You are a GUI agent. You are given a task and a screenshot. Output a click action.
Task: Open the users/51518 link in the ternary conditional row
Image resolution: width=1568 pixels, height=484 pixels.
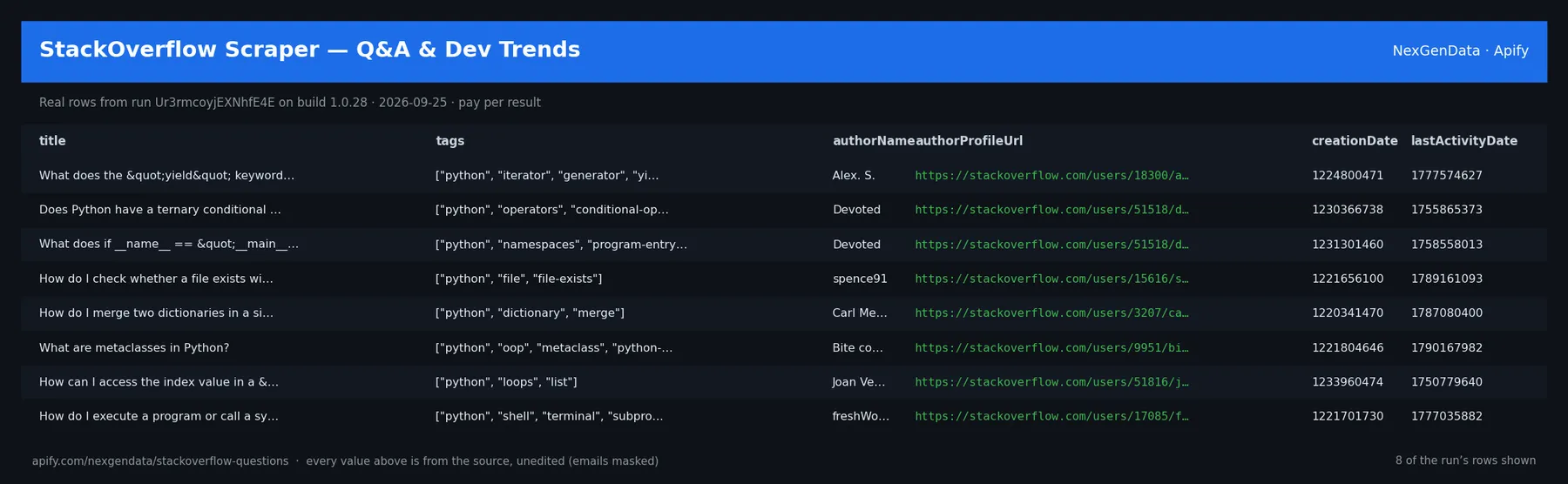coord(1051,210)
